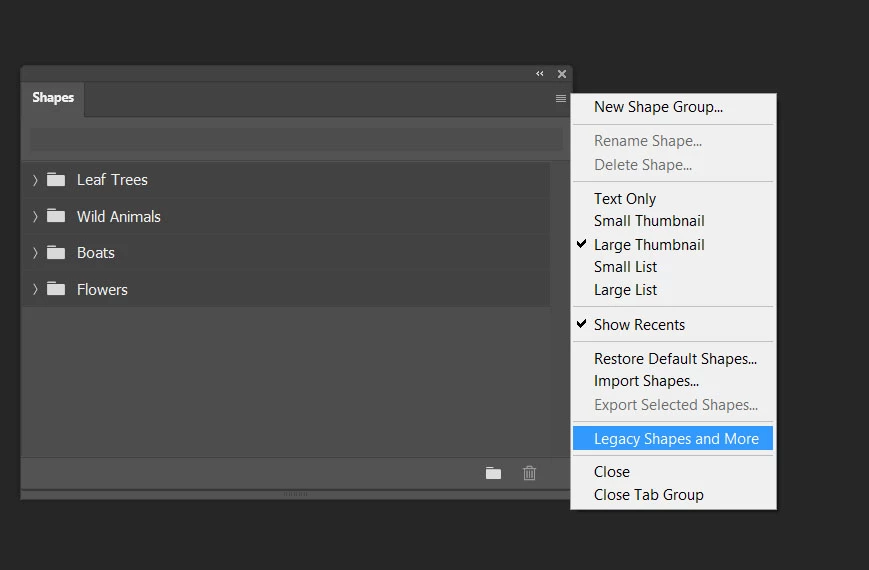
Task: Expand the Leaf Trees group chevron
Action: pyautogui.click(x=35, y=180)
